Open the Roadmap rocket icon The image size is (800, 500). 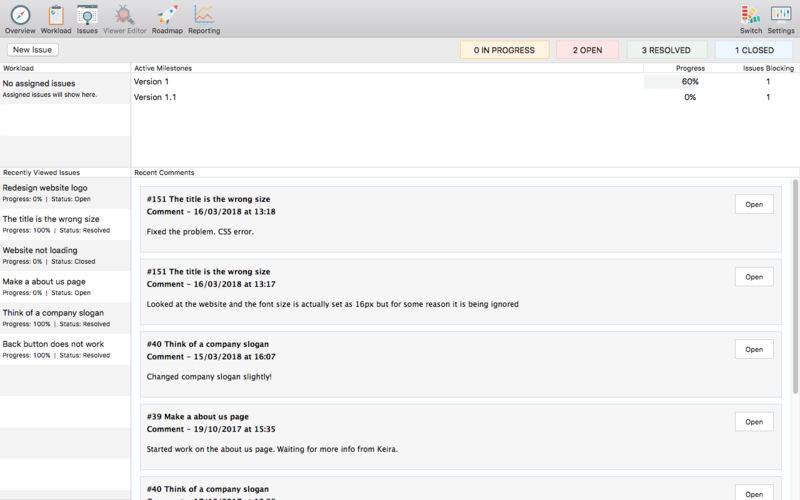167,15
